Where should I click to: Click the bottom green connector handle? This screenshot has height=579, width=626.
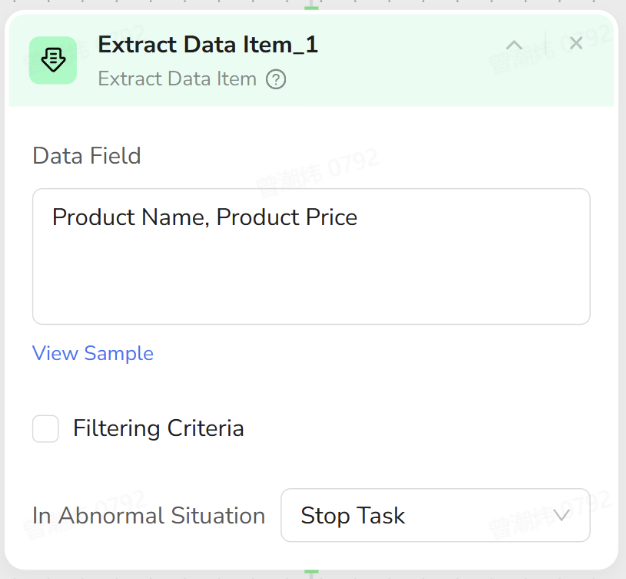[x=312, y=572]
